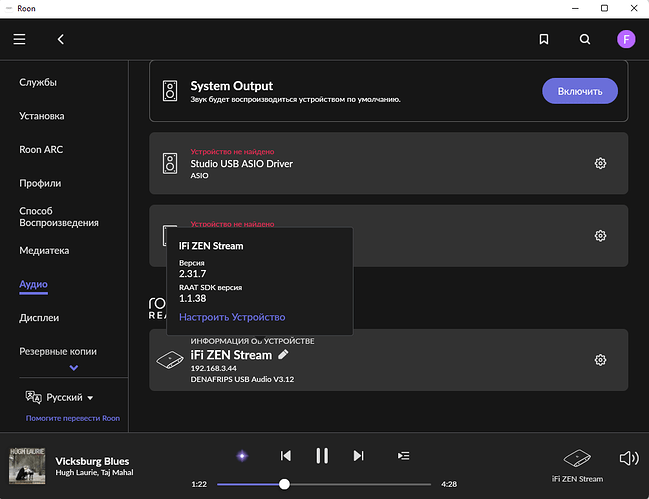Open the hamburger navigation menu

[19, 39]
